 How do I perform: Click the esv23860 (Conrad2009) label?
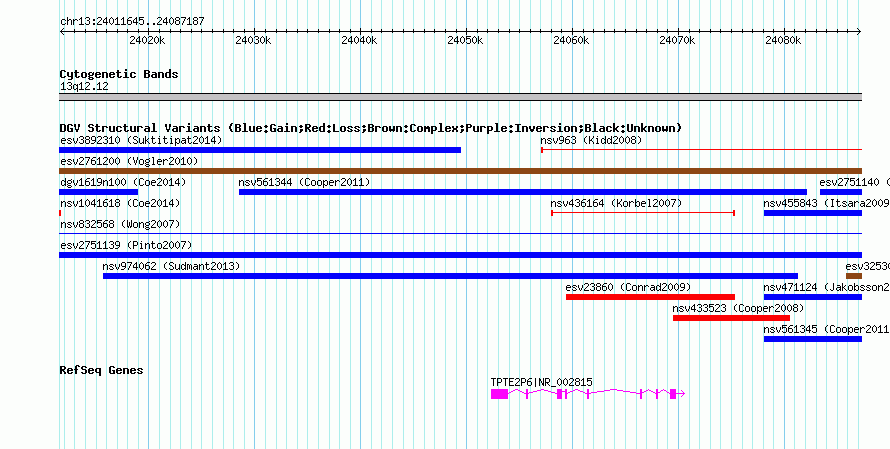point(628,287)
